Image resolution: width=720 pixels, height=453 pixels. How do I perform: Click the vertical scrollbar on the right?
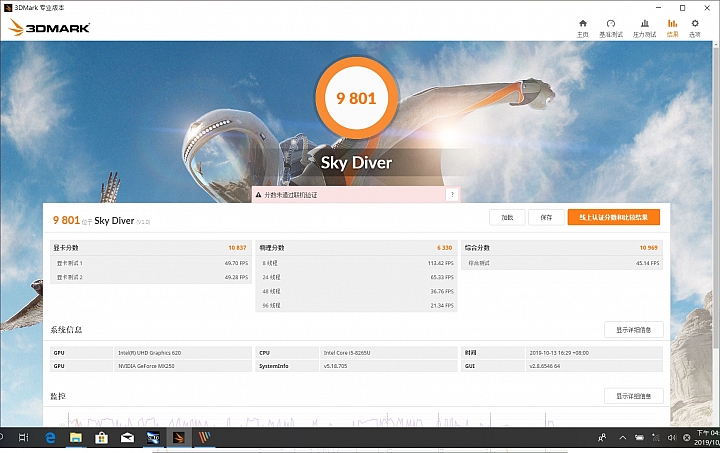716,197
